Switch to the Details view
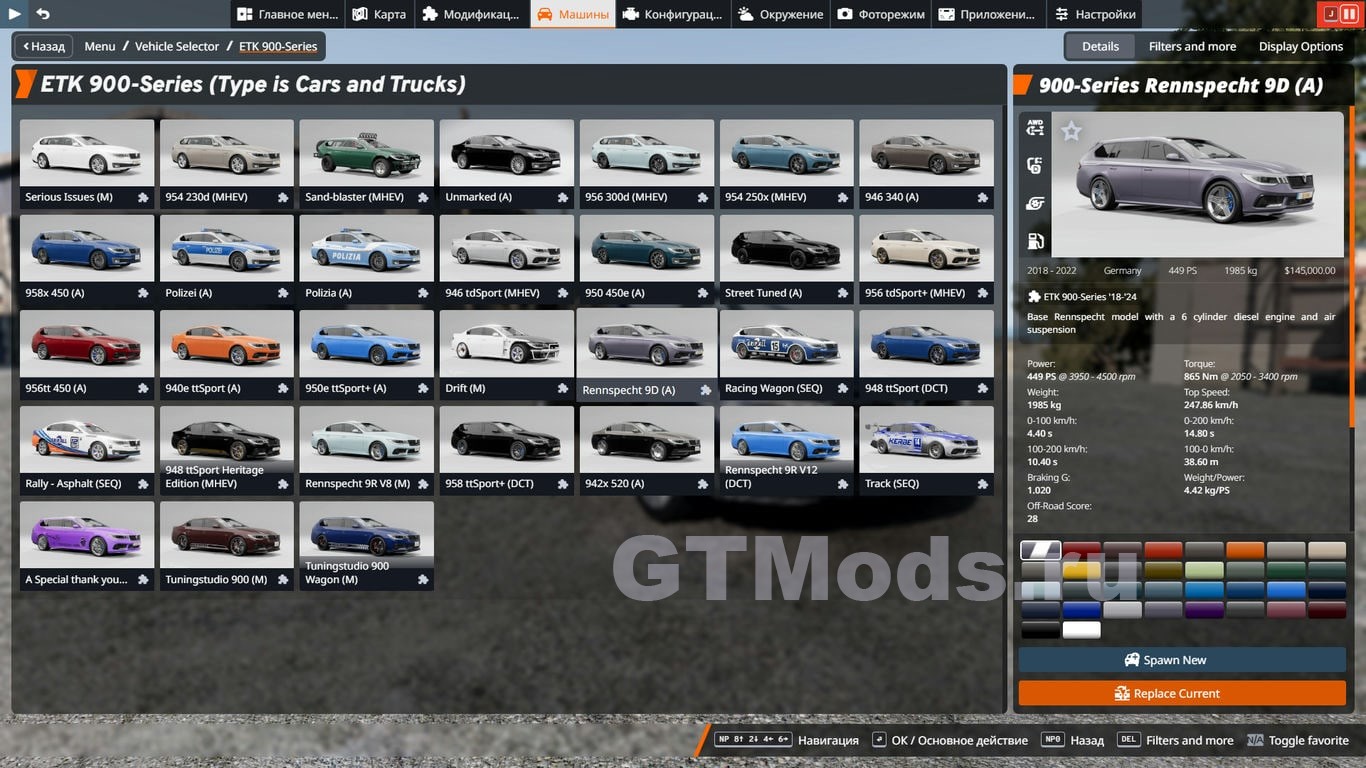The height and width of the screenshot is (768, 1366). click(x=1100, y=46)
